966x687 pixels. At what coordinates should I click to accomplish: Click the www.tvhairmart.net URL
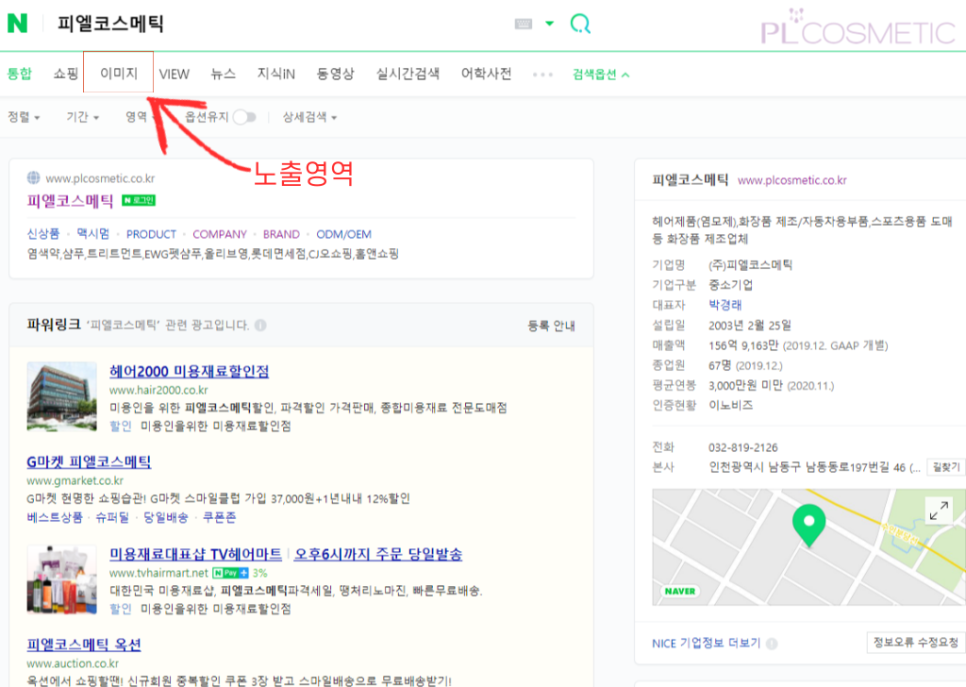[159, 573]
